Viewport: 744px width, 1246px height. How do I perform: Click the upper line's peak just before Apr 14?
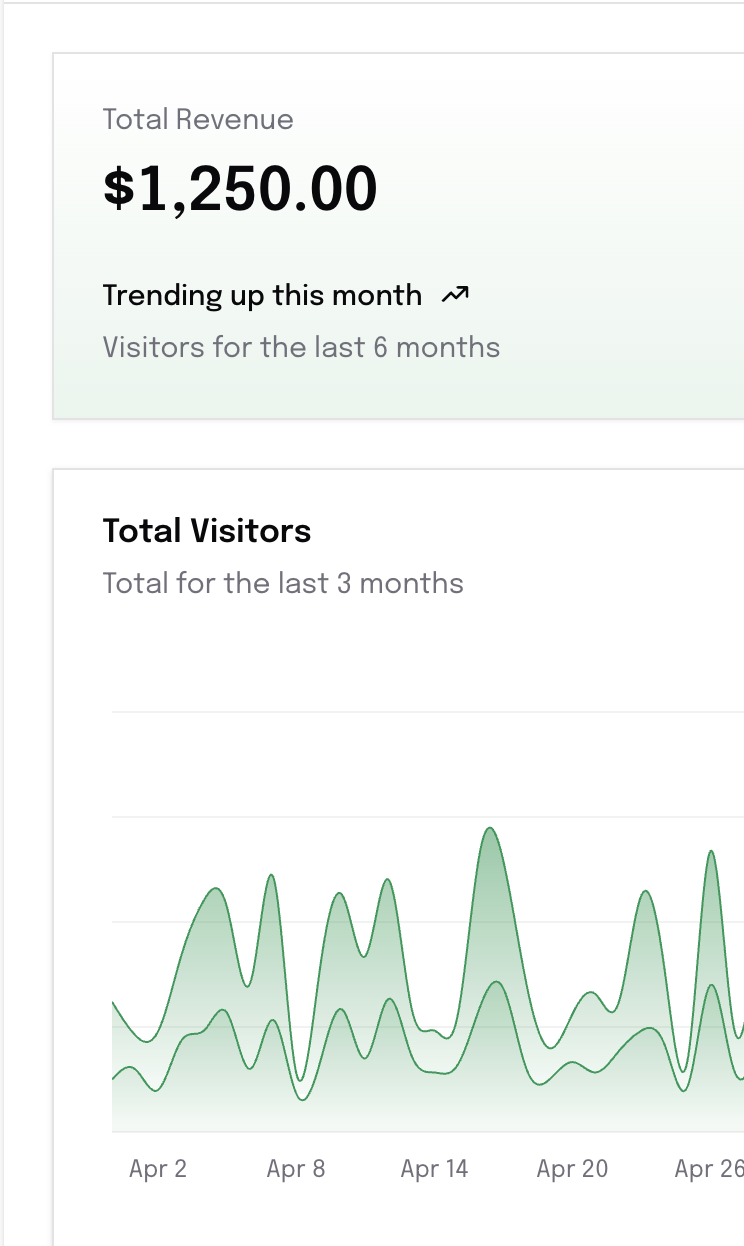(388, 880)
